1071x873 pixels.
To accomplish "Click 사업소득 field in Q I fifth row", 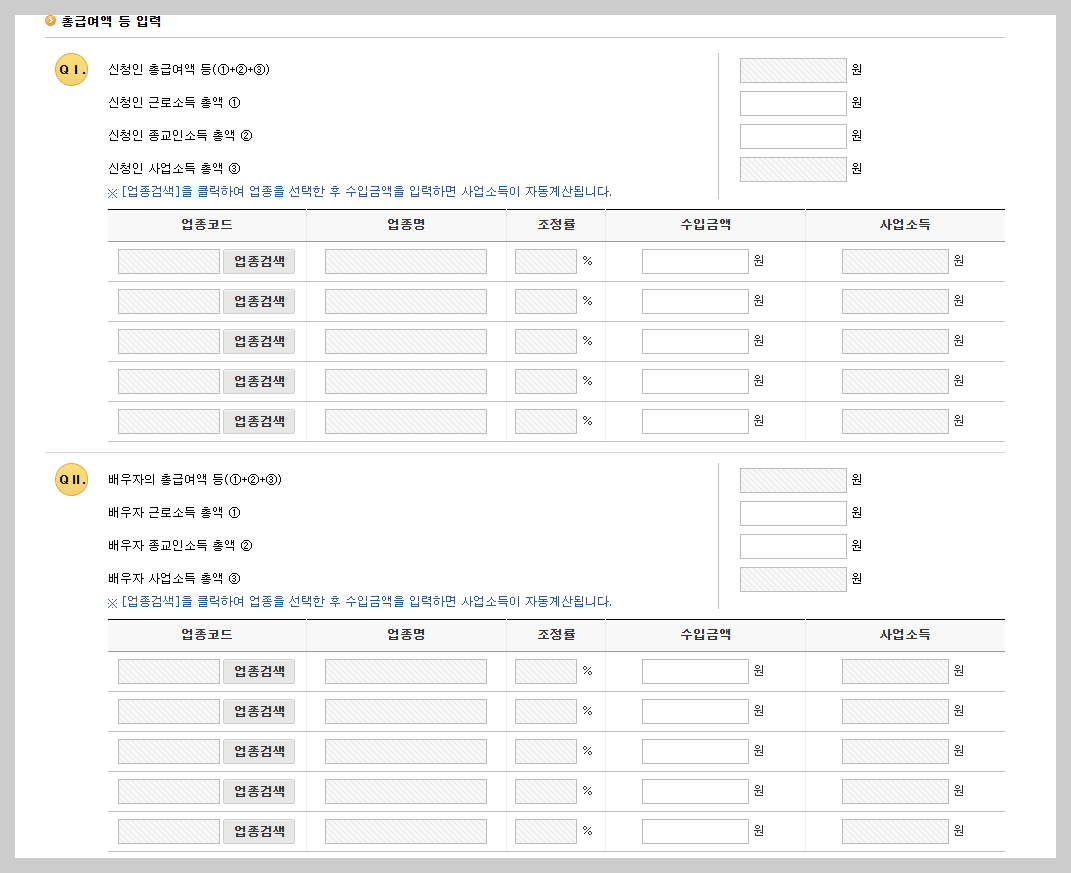I will point(895,421).
